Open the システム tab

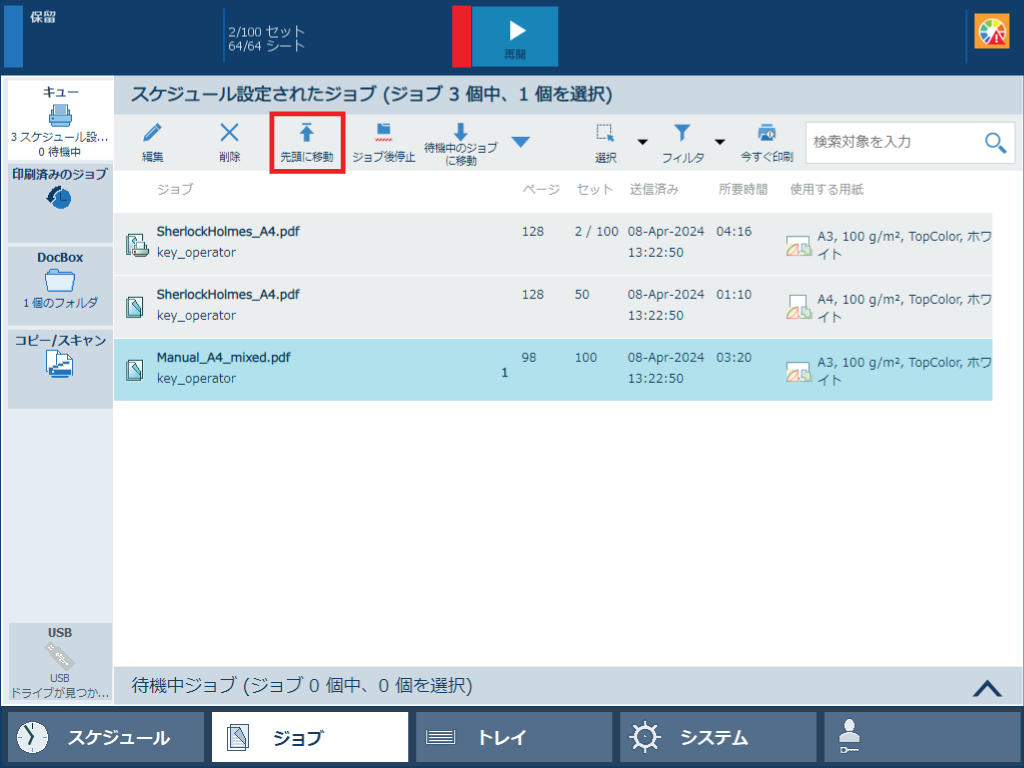pyautogui.click(x=716, y=738)
